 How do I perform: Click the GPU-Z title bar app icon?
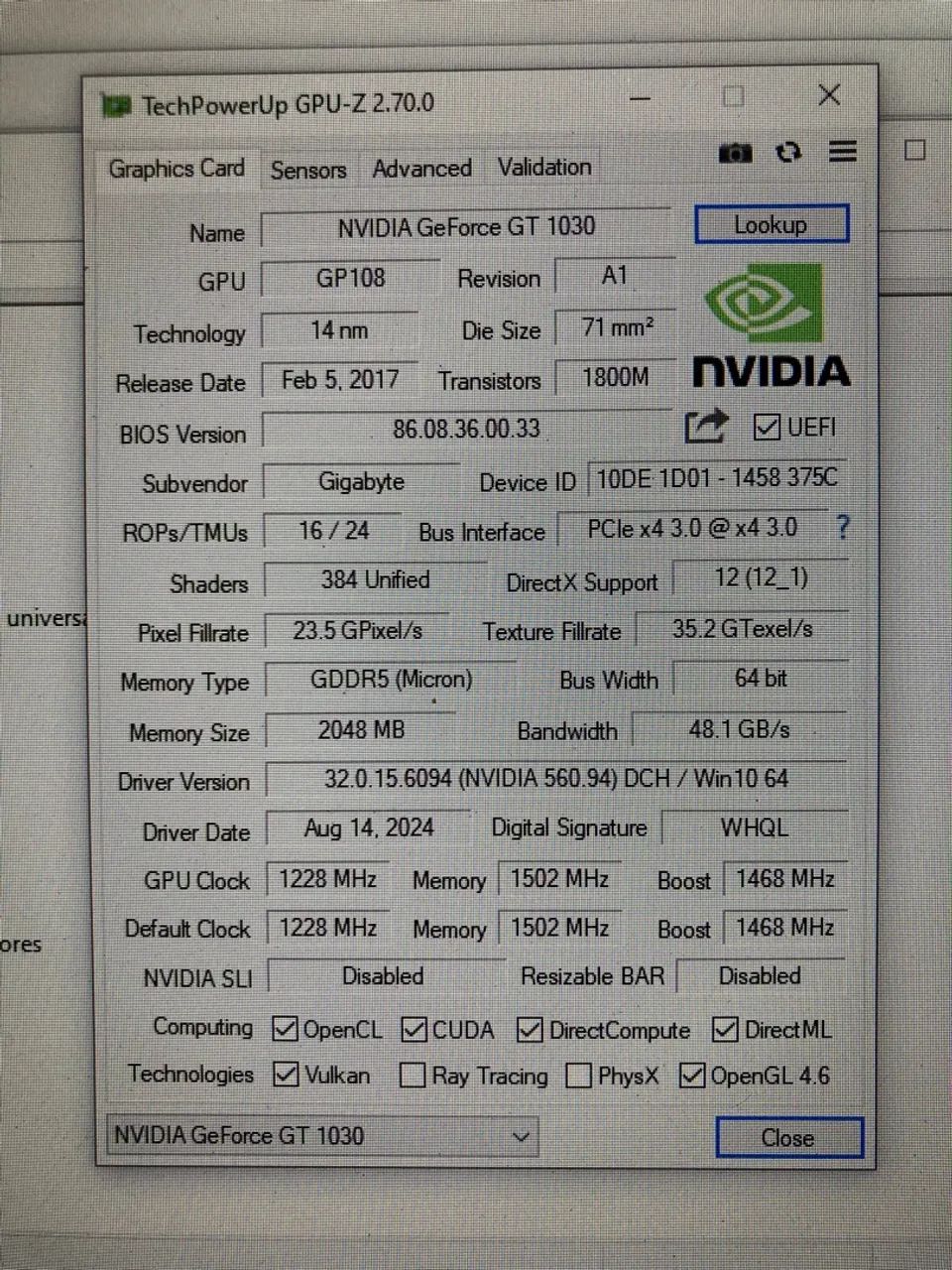pyautogui.click(x=117, y=105)
